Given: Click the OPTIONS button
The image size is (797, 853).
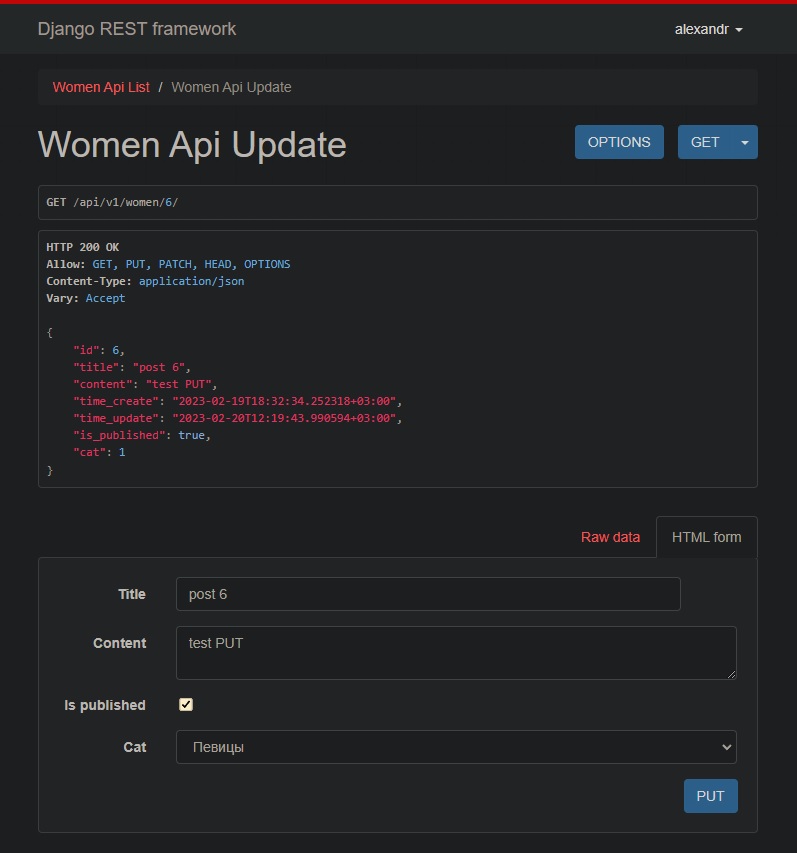Looking at the screenshot, I should click(619, 142).
